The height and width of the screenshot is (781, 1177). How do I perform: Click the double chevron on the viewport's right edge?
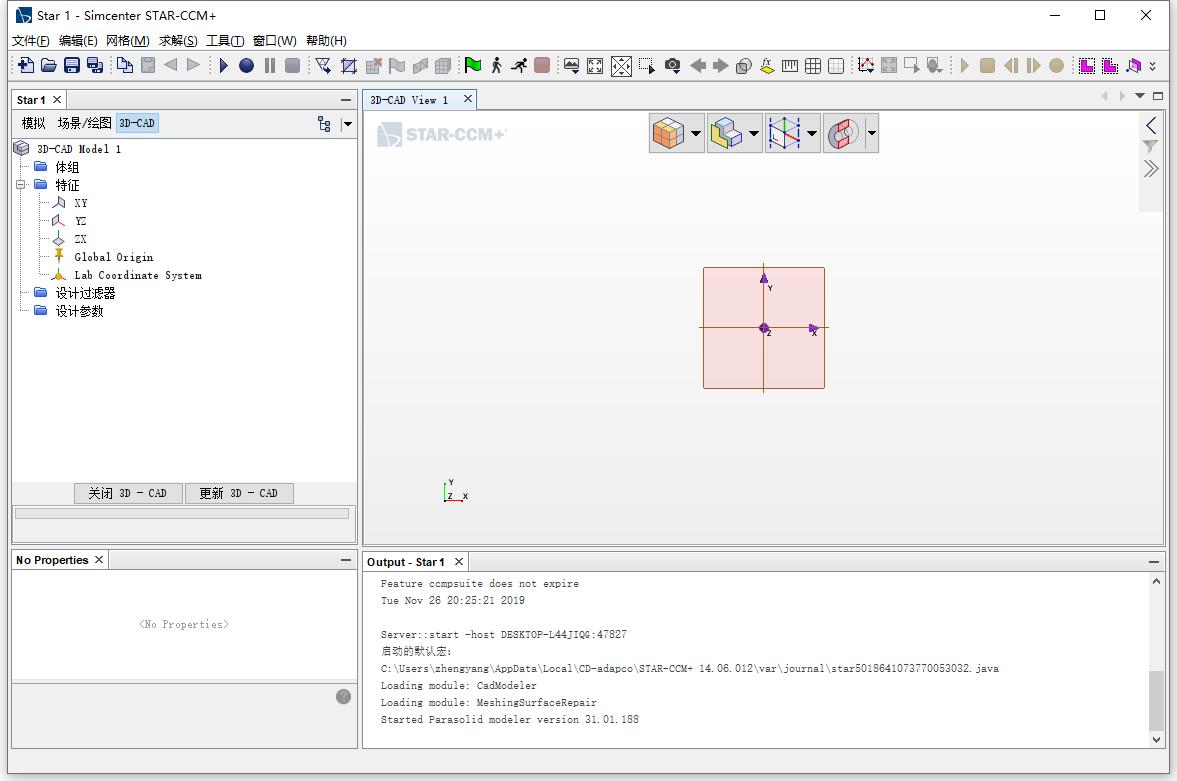(x=1151, y=169)
